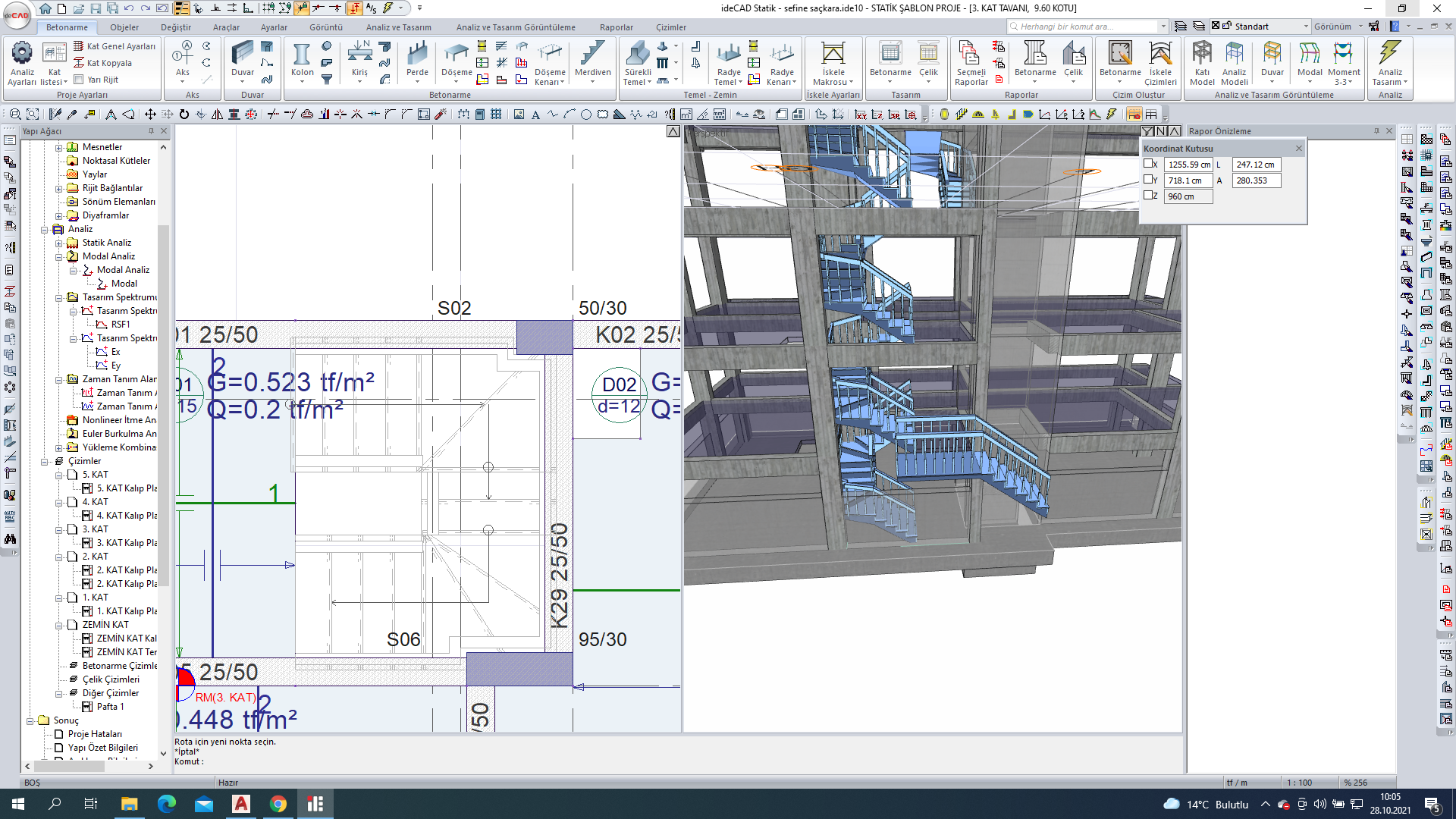The width and height of the screenshot is (1456, 819).
Task: Run Analiz Tasarım lightning icon
Action: [1390, 63]
